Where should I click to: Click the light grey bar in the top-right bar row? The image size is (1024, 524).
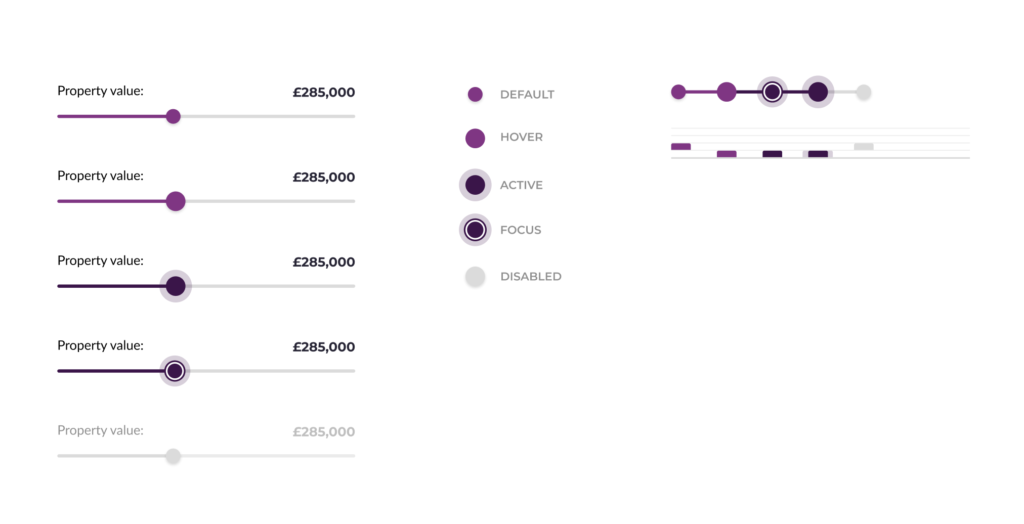(864, 147)
